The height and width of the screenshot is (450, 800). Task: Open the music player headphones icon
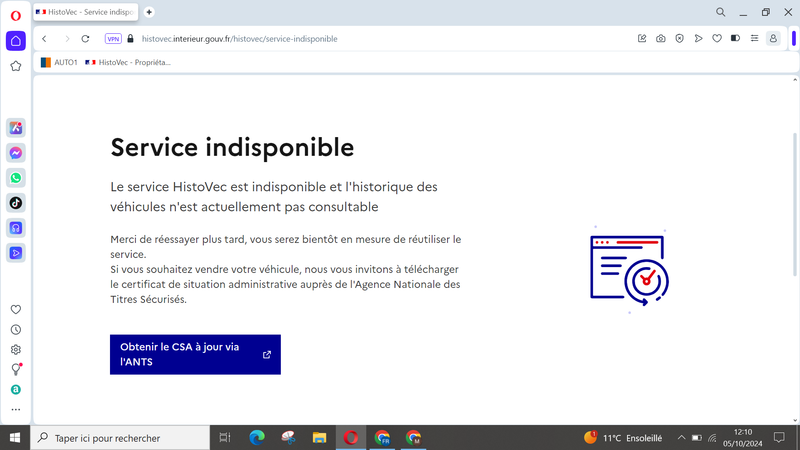point(16,228)
